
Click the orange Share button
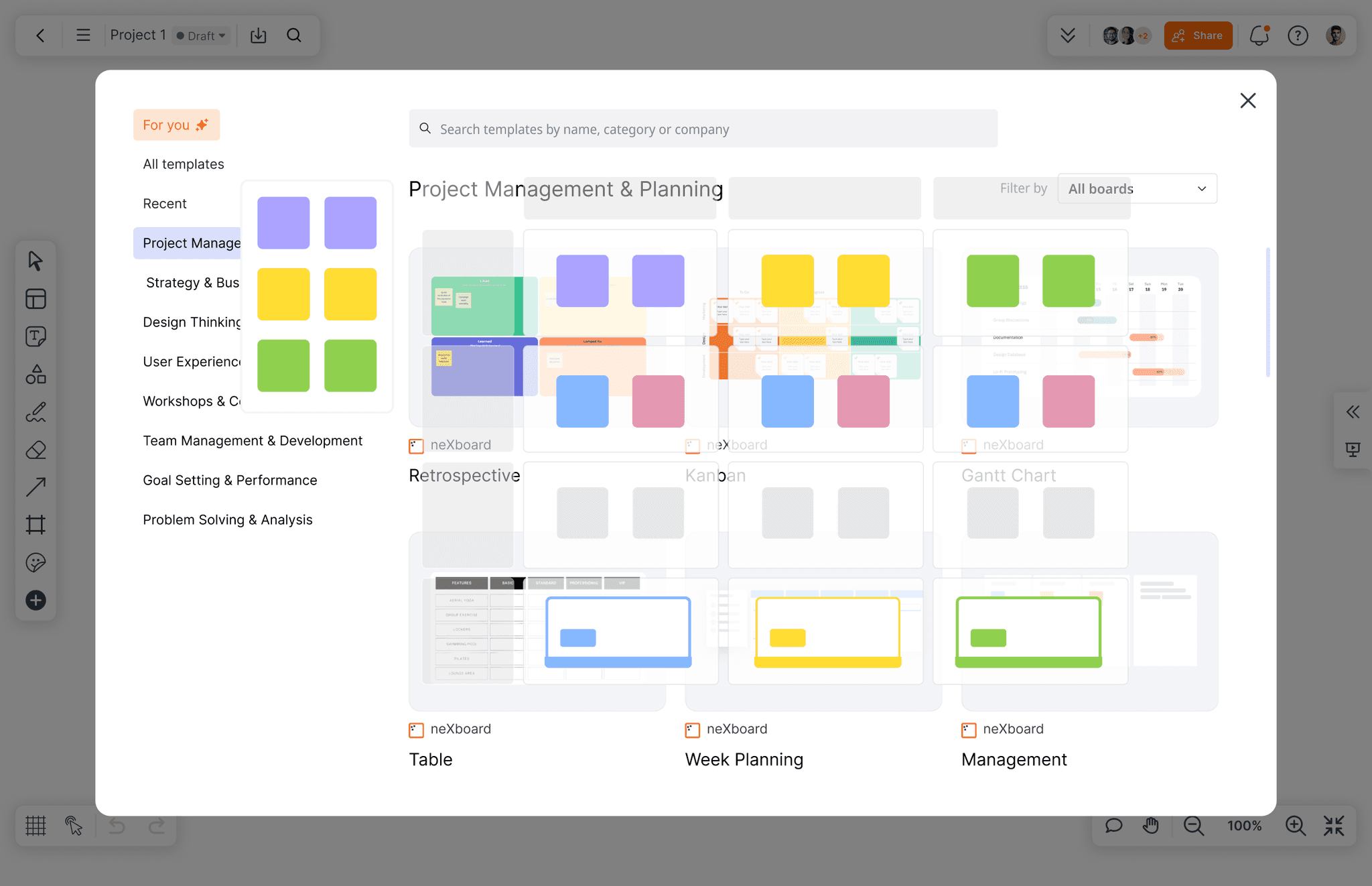tap(1198, 36)
